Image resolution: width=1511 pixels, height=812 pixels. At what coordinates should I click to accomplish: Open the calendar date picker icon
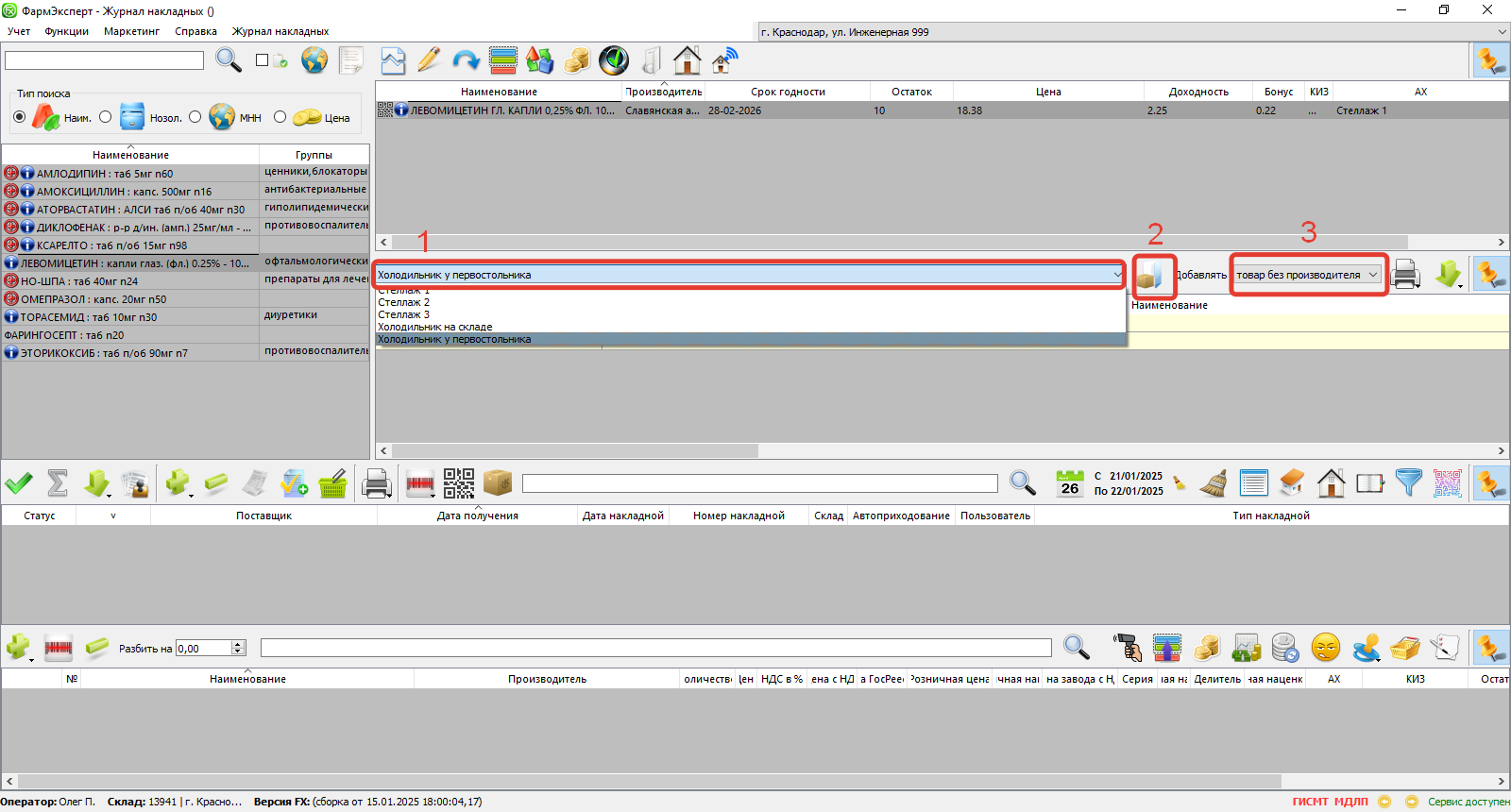pos(1069,483)
